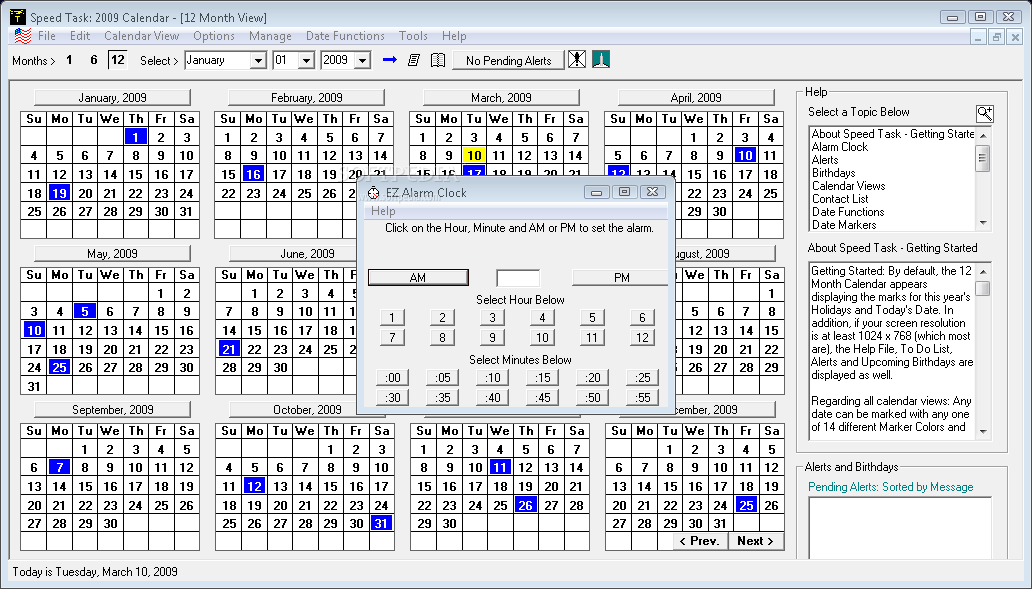Click the May, 2009 month header button
Image resolution: width=1032 pixels, height=589 pixels.
tap(112, 253)
